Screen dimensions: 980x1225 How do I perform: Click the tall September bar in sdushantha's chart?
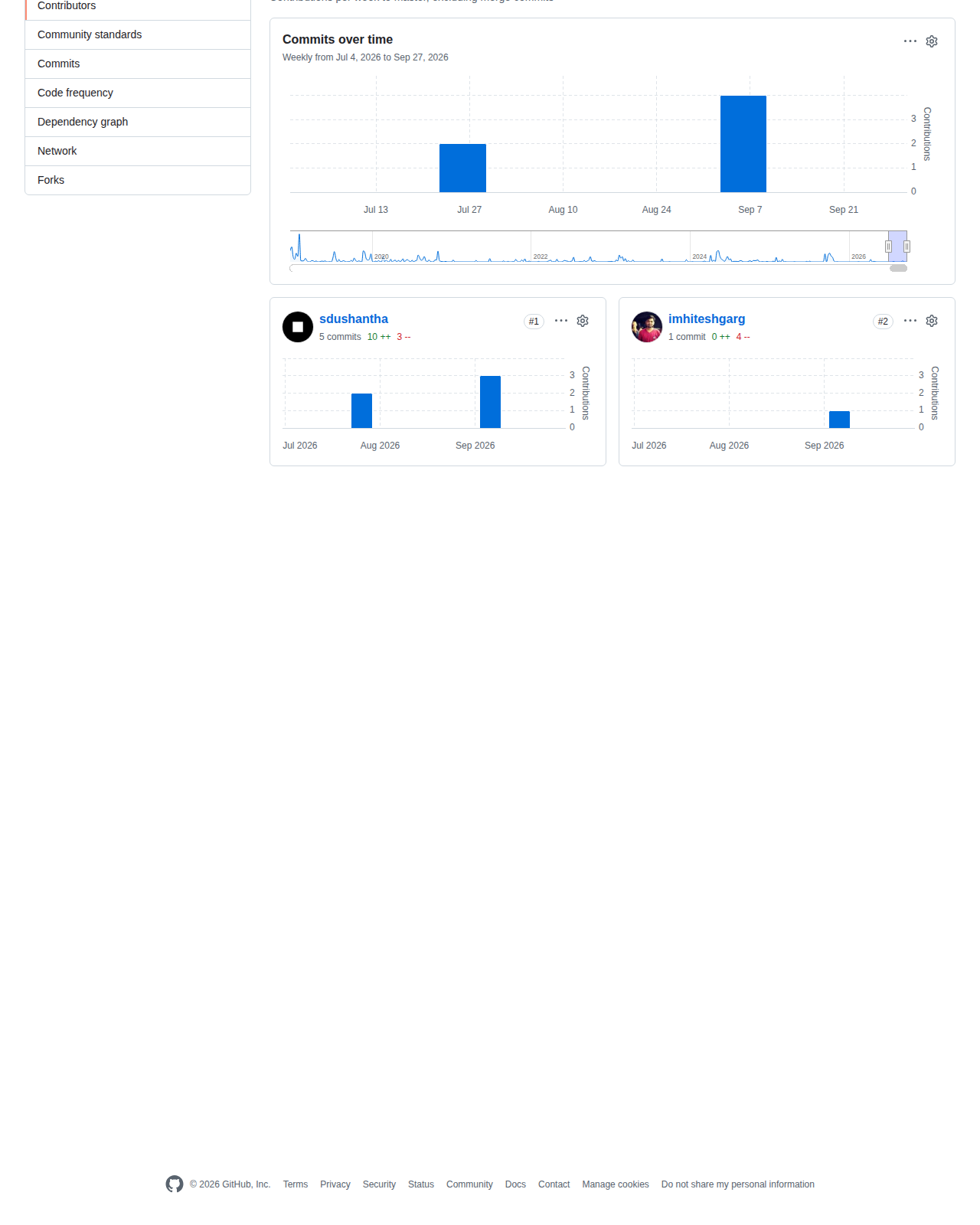pos(490,402)
